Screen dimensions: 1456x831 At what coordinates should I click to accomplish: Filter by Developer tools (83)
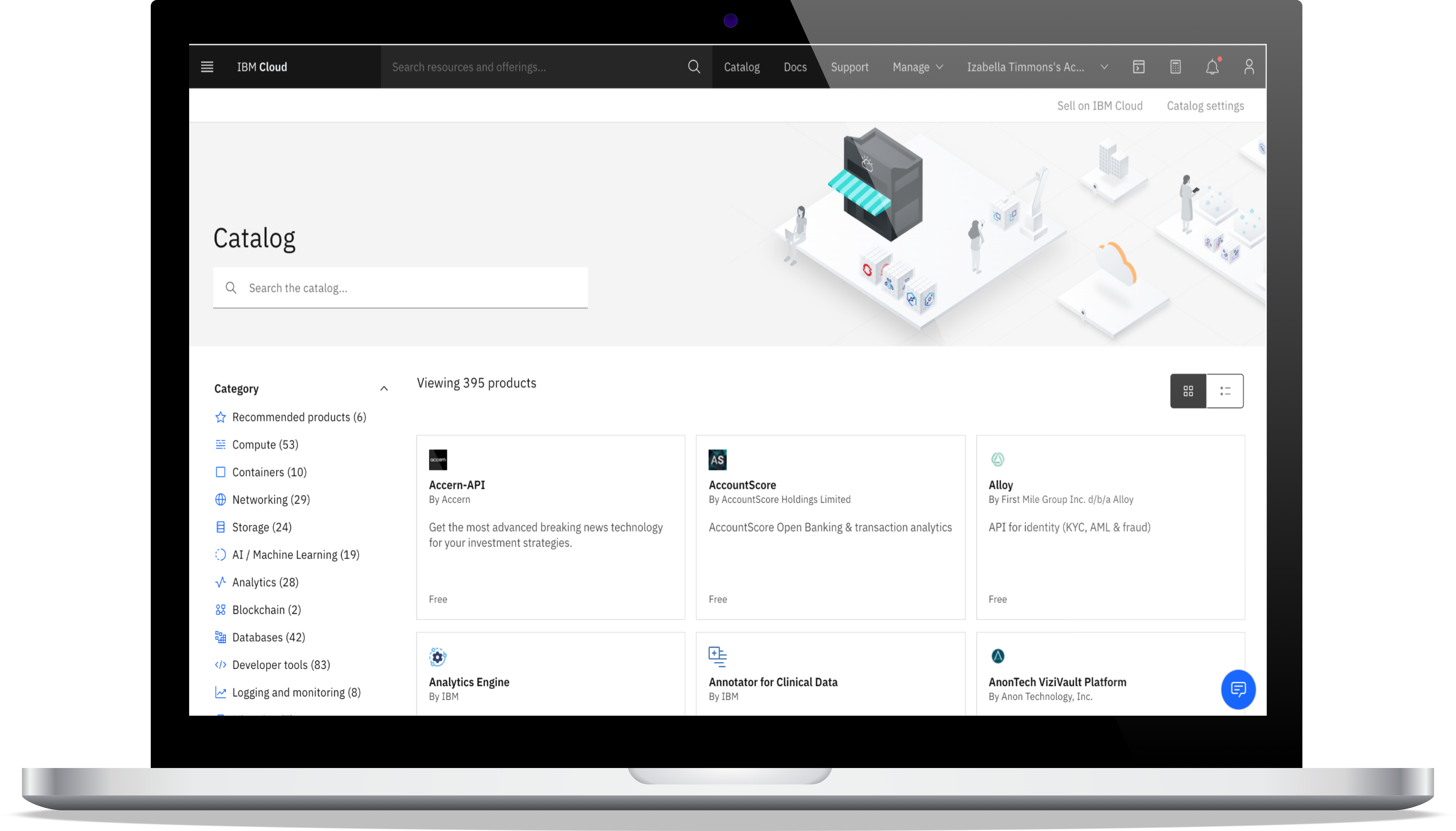pyautogui.click(x=281, y=664)
